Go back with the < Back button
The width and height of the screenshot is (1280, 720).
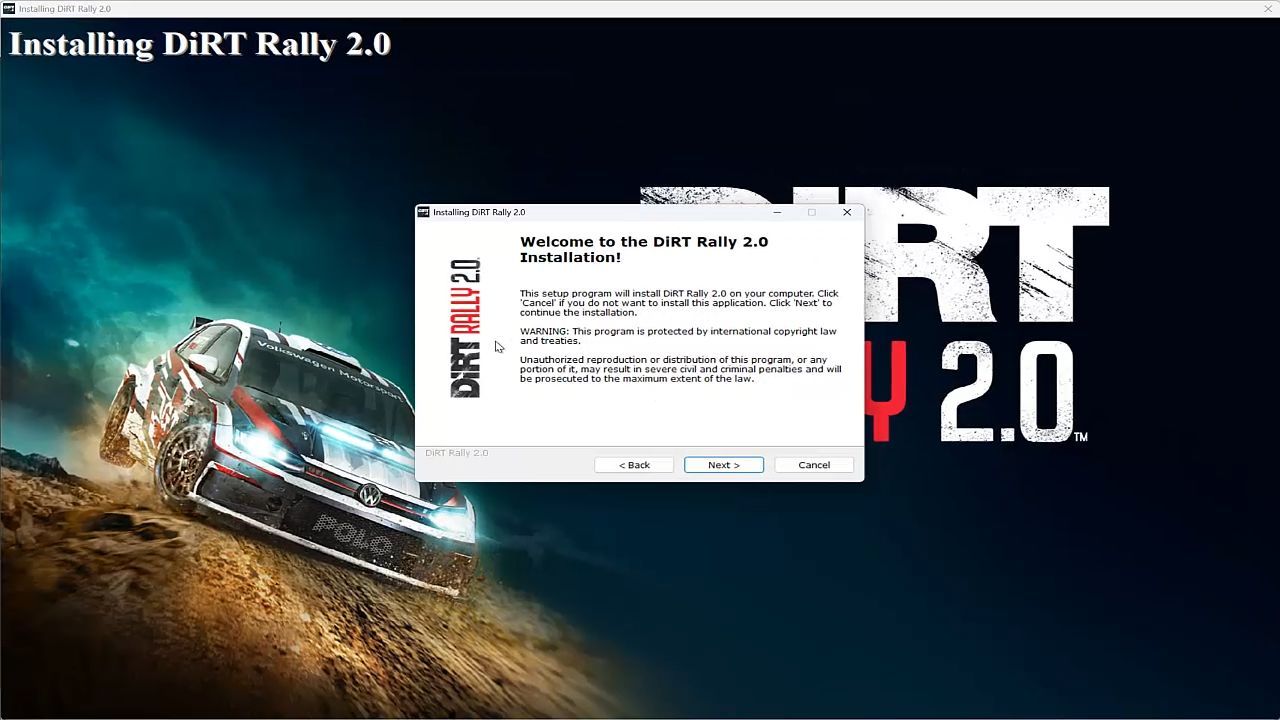[634, 465]
